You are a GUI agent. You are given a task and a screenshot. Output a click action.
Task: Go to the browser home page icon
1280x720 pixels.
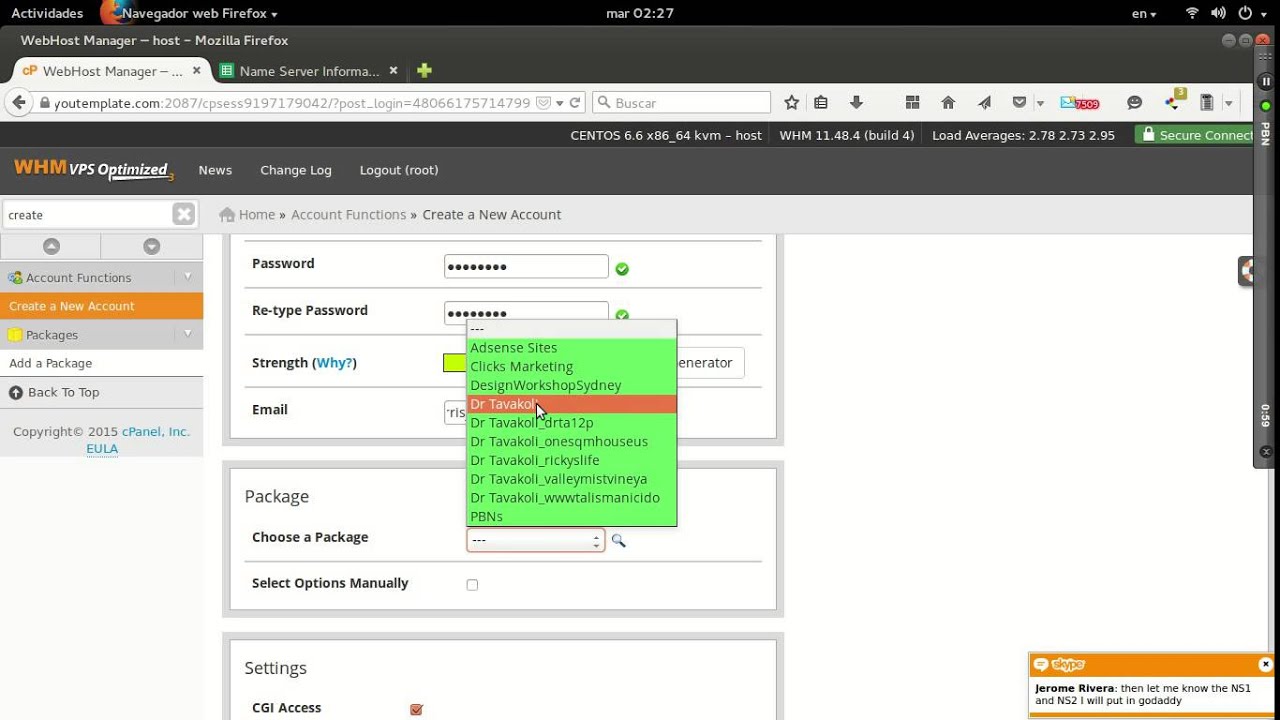point(948,102)
